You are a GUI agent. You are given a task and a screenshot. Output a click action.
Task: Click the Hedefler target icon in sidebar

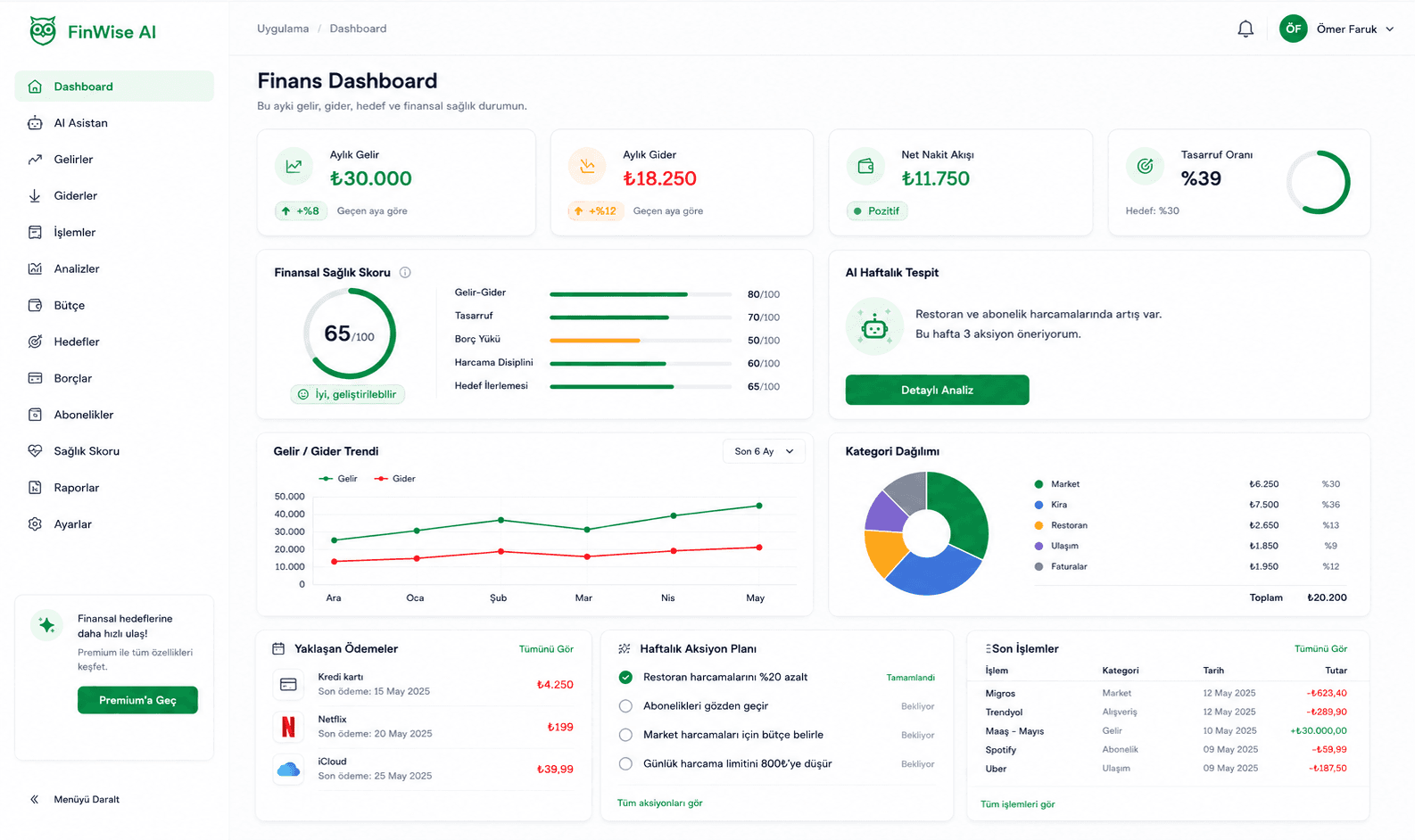35,342
